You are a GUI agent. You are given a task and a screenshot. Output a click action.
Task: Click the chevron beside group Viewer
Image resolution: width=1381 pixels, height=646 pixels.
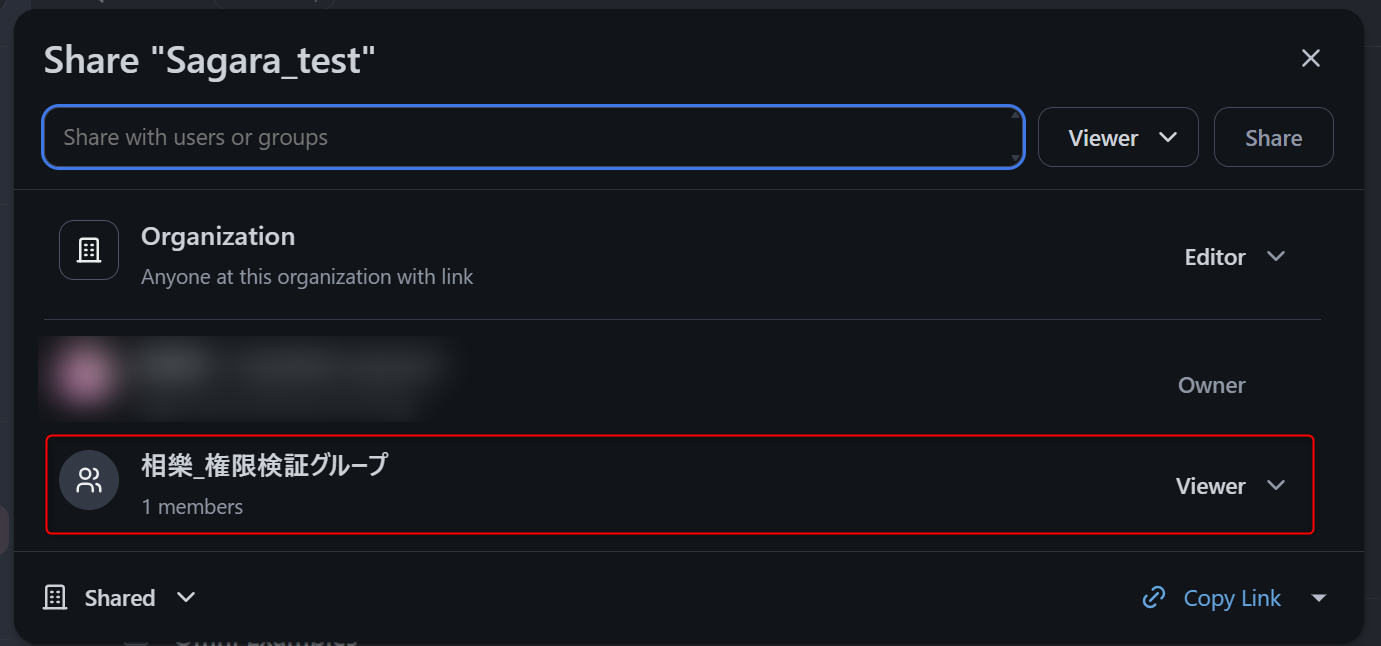click(x=1276, y=486)
